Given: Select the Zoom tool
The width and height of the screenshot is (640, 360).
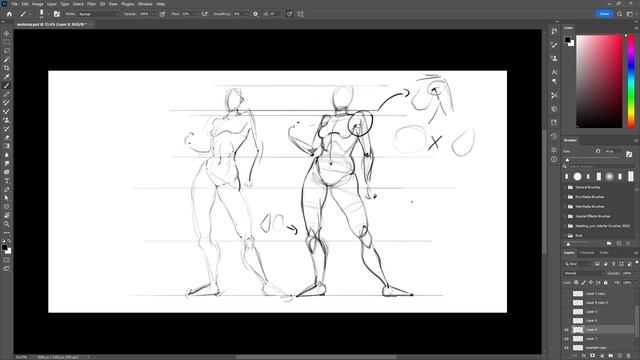Looking at the screenshot, I should 7,224.
